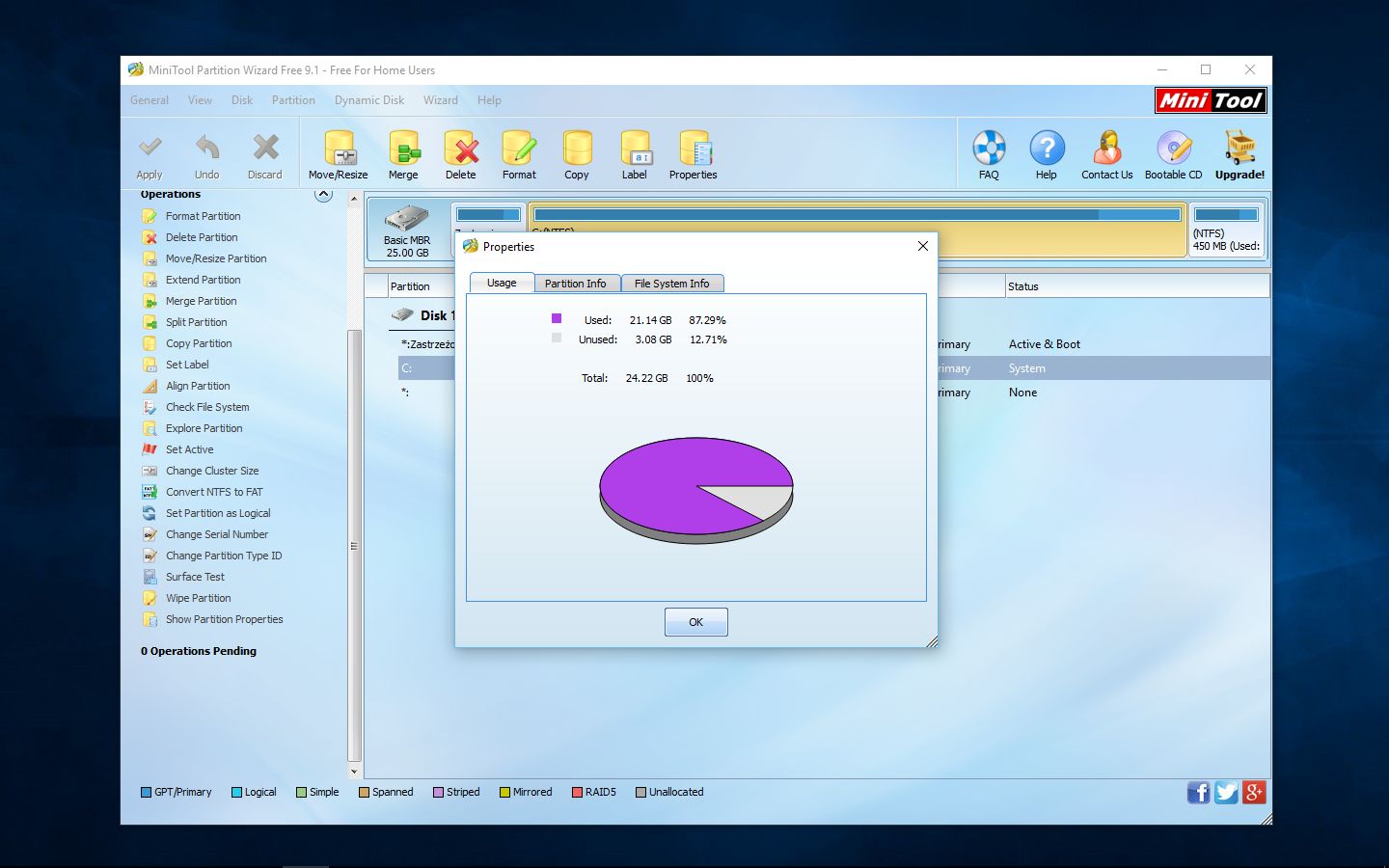Screen dimensions: 1389x868
Task: Open the FAQ lifebuoy icon
Action: (x=989, y=149)
